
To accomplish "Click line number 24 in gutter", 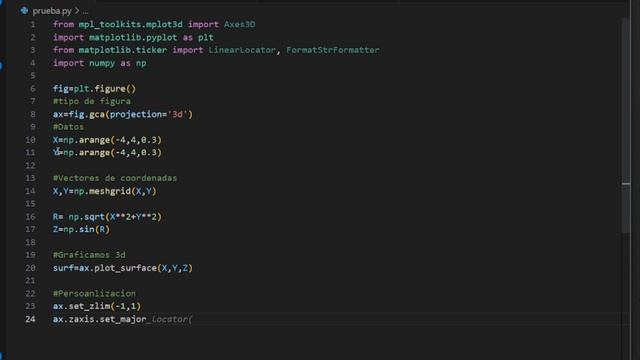I will click(x=30, y=319).
